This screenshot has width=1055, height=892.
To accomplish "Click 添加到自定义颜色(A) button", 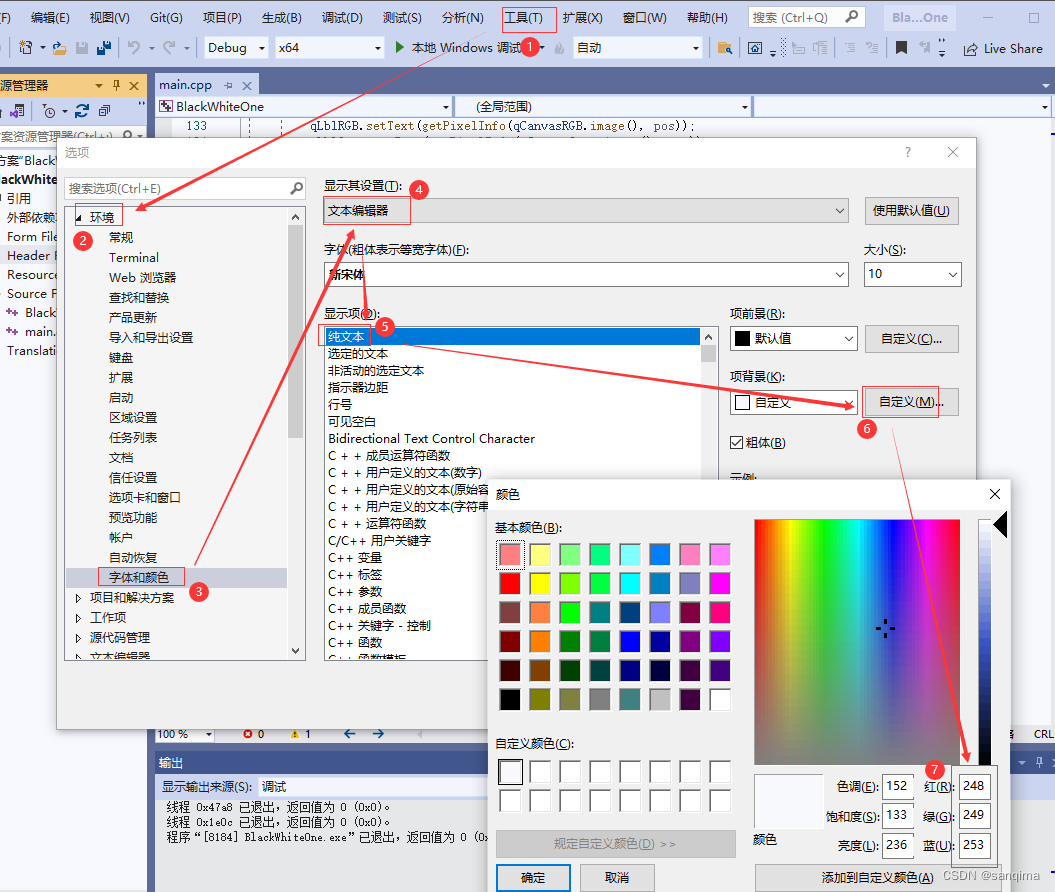I will point(877,878).
